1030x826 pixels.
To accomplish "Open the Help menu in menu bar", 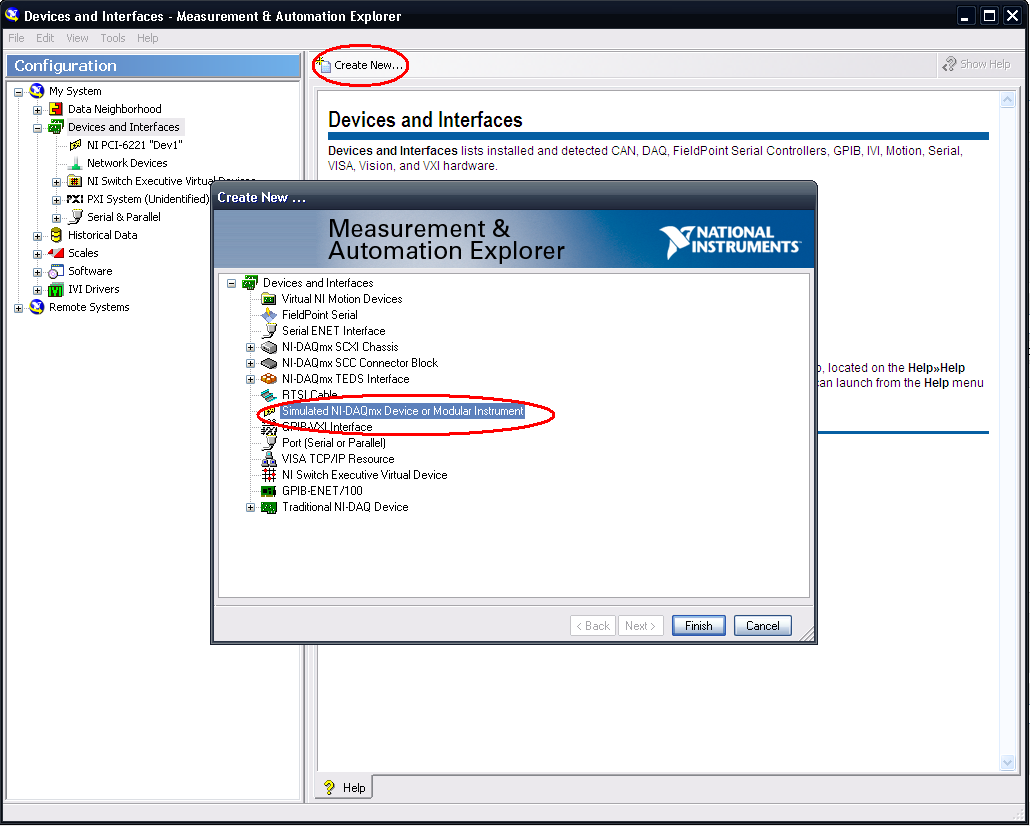I will tap(147, 38).
